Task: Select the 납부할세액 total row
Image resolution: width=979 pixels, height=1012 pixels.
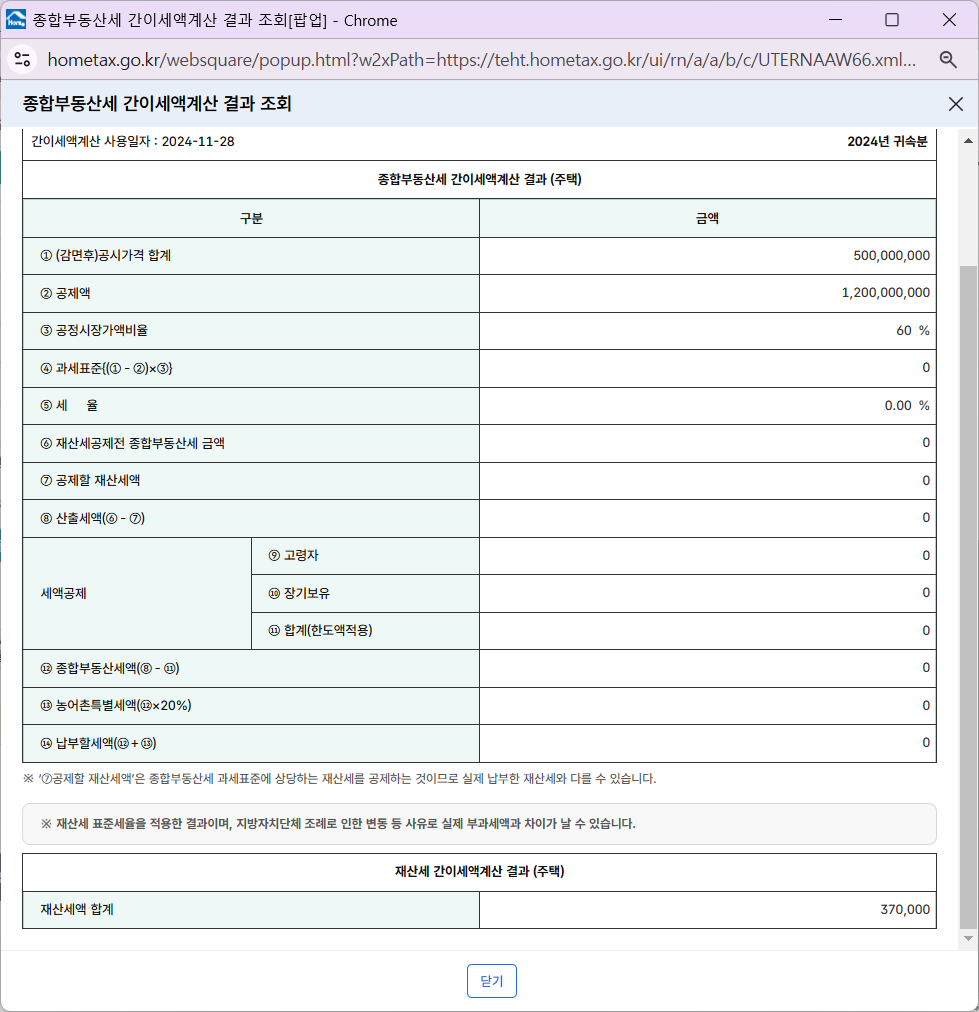Action: click(707, 744)
